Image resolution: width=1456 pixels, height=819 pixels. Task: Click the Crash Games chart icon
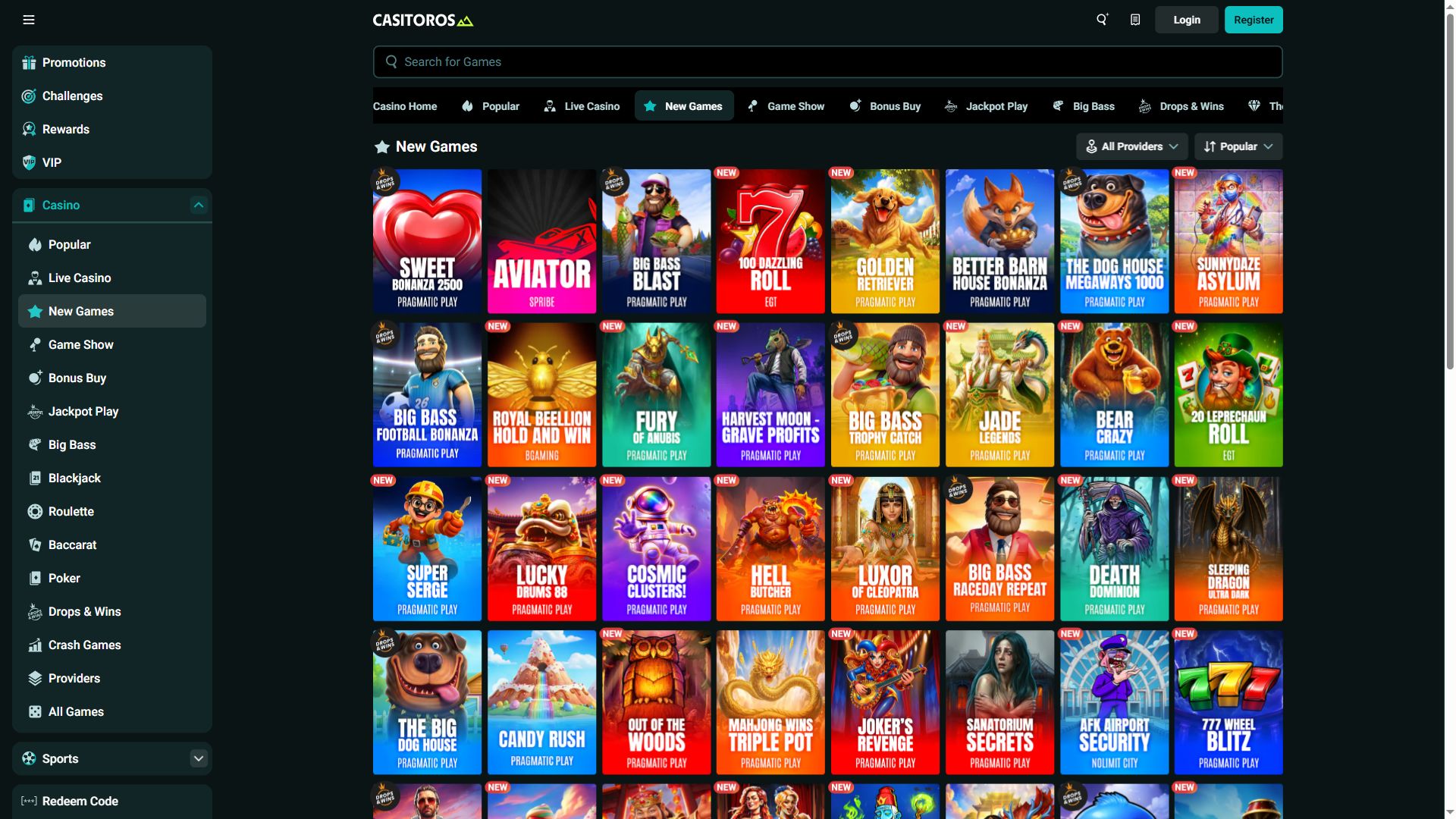35,645
